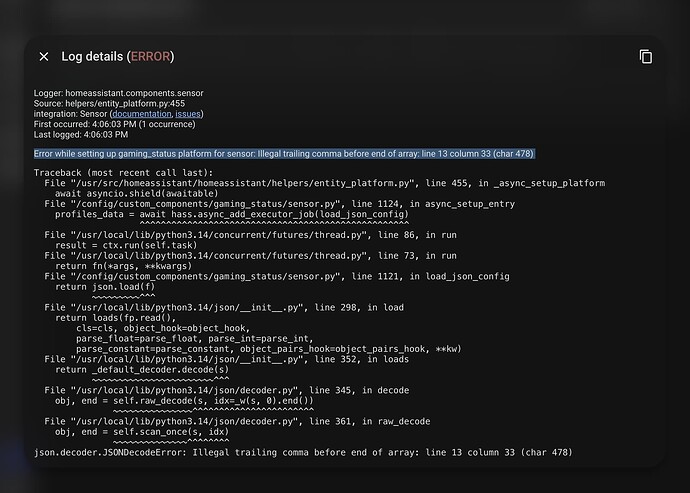Screen dimensions: 690x493
Task: Click 'return loads(fp.read(),' line
Action: pos(115,318)
